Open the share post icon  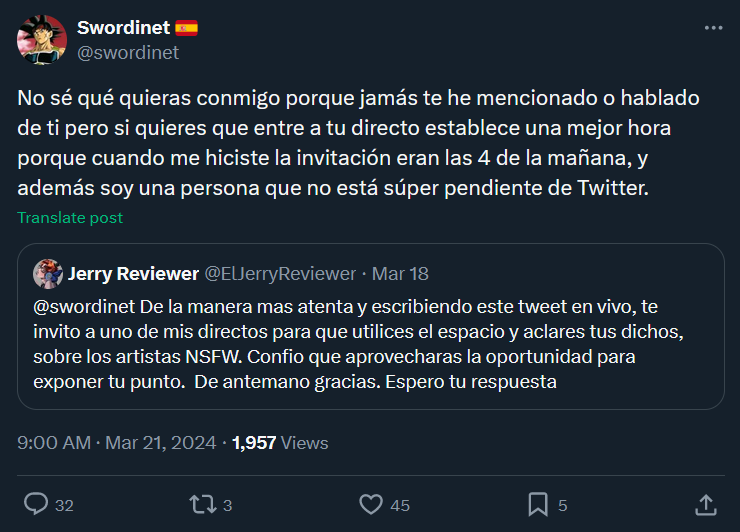coord(705,504)
